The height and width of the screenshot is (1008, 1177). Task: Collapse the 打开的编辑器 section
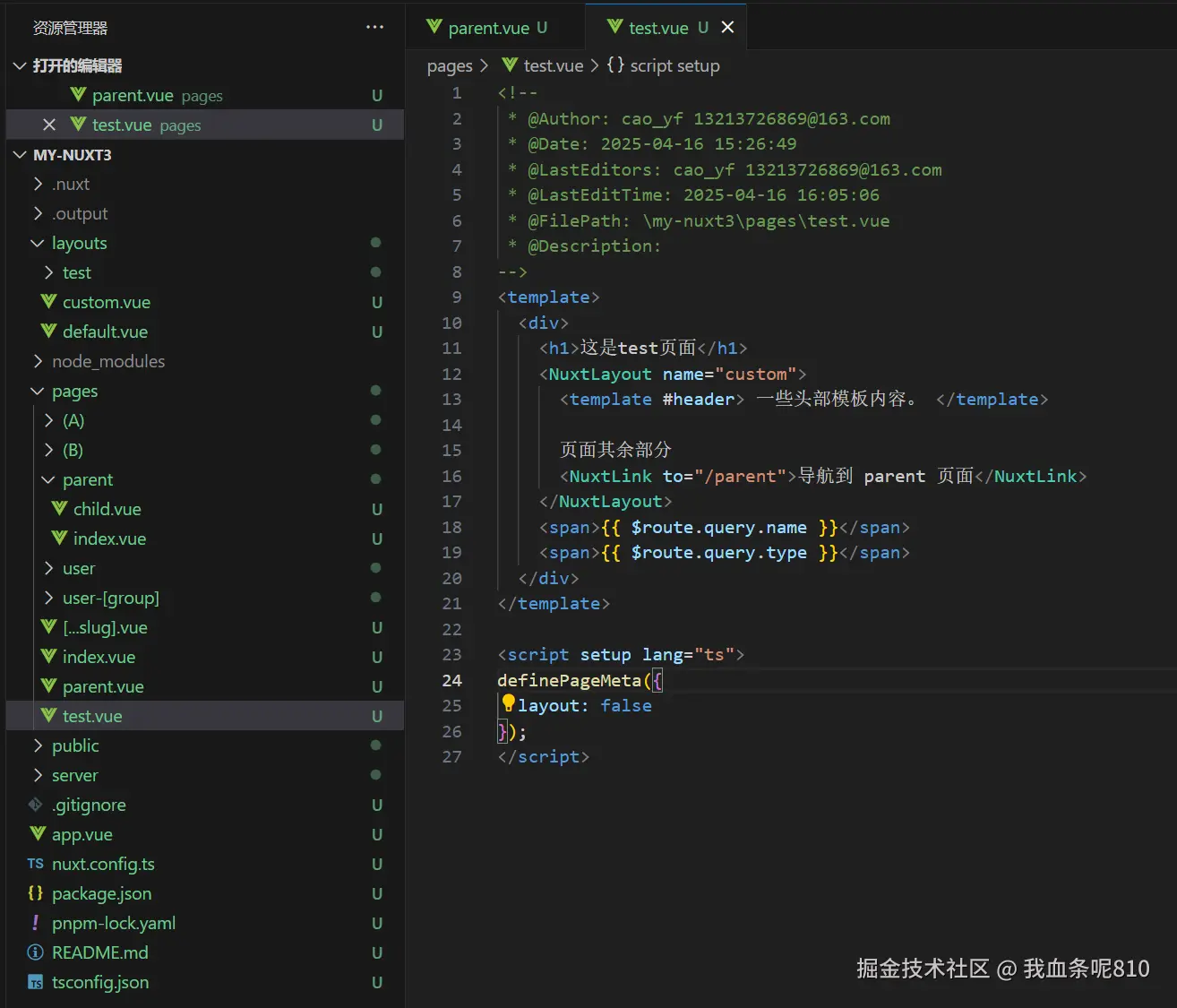(20, 65)
